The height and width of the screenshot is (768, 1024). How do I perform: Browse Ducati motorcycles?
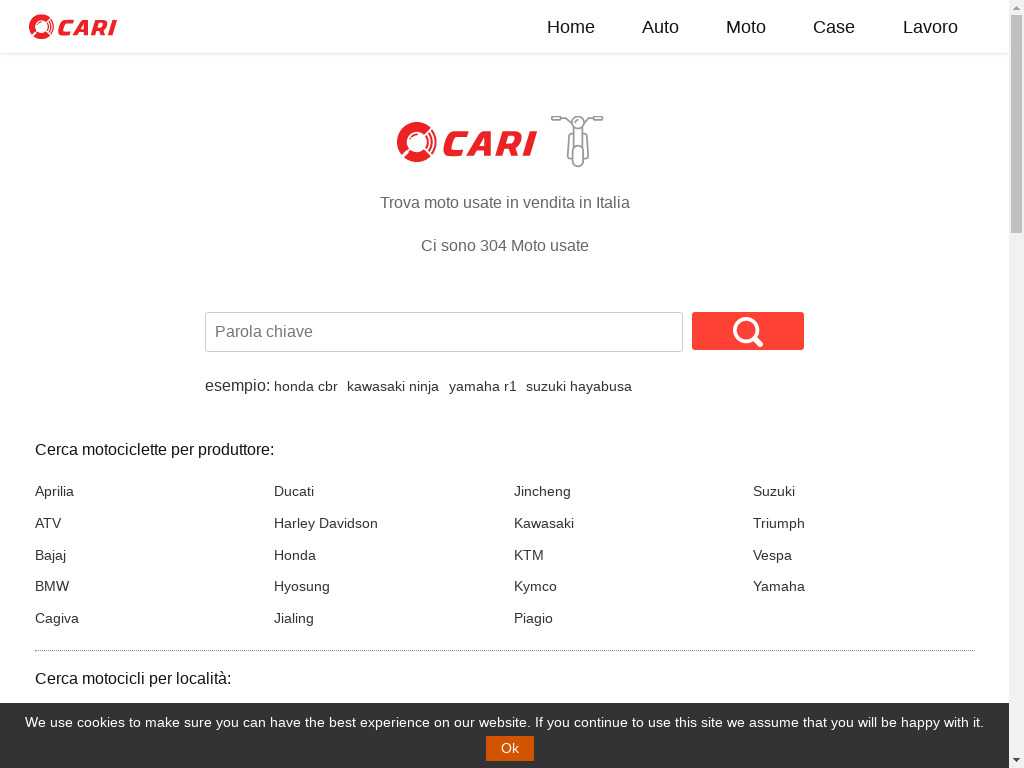294,491
